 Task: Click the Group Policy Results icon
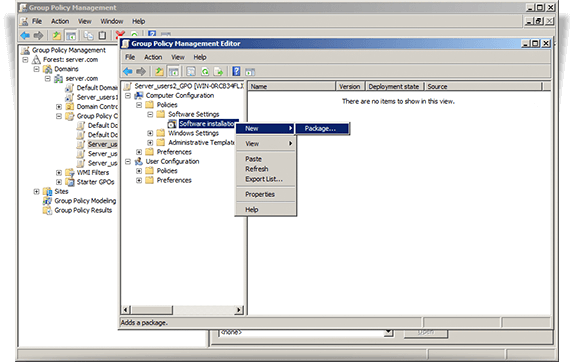pyautogui.click(x=47, y=210)
